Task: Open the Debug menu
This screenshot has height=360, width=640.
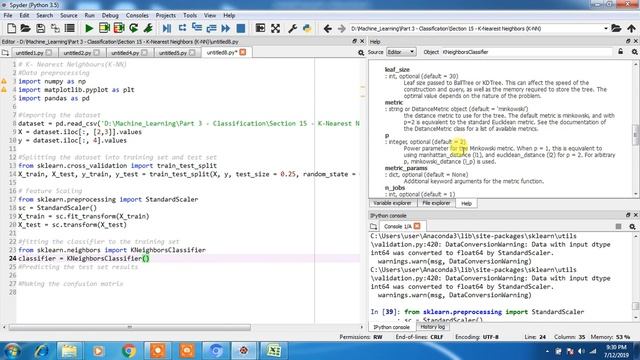Action: 110,15
